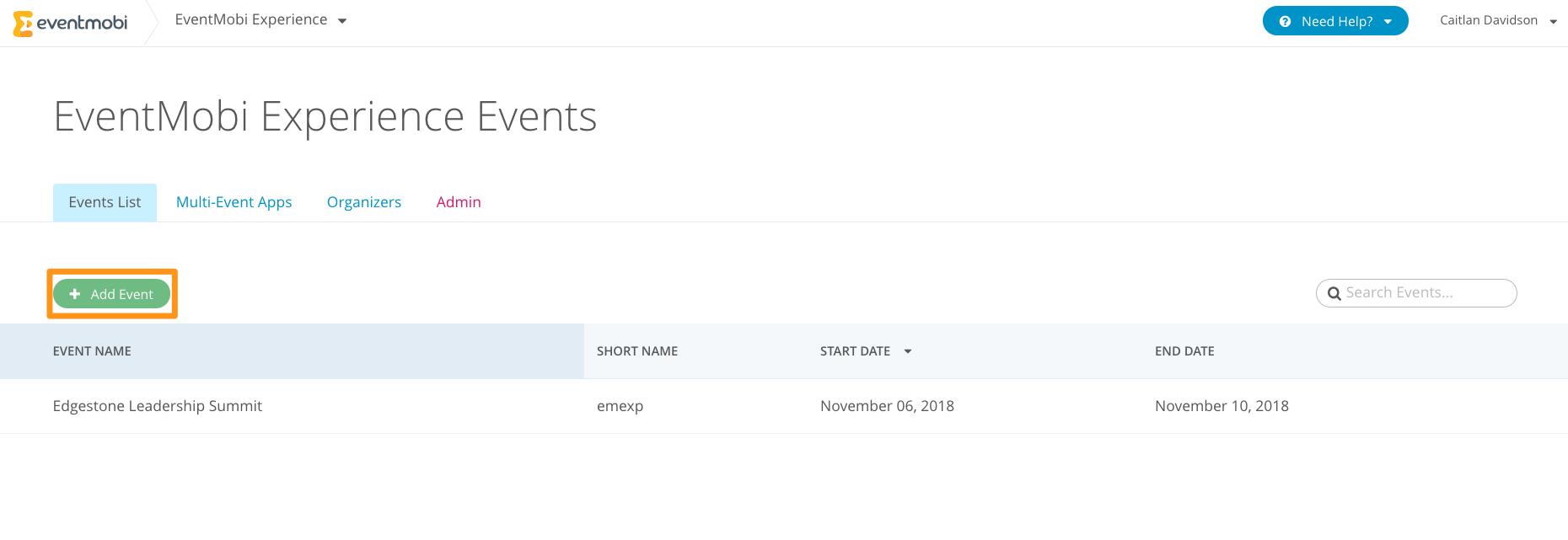The width and height of the screenshot is (1568, 540).
Task: Expand the EventMobi Experience organization dropdown
Action: point(260,20)
